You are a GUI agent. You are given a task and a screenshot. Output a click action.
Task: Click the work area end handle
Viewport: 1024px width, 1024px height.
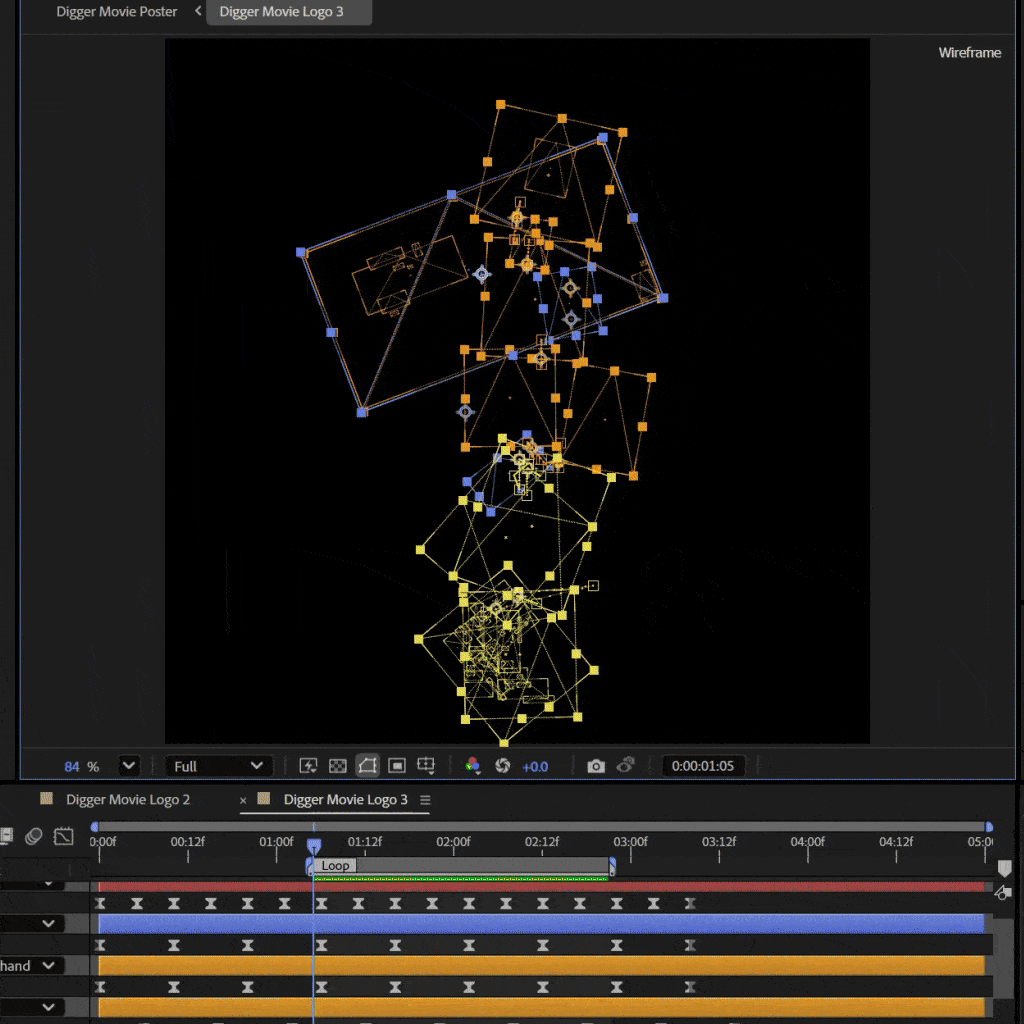612,867
